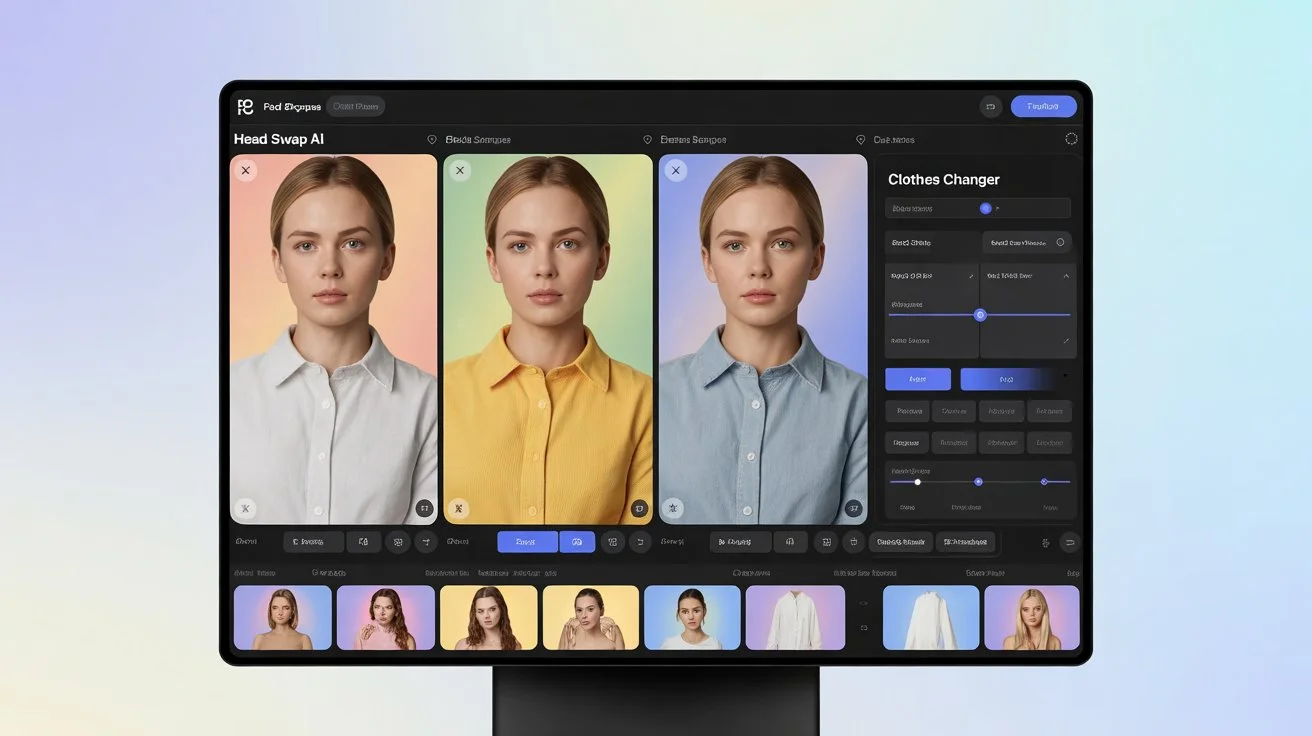Click blue icon button under yellow shirt preview
This screenshot has height=736, width=1312.
(x=577, y=542)
